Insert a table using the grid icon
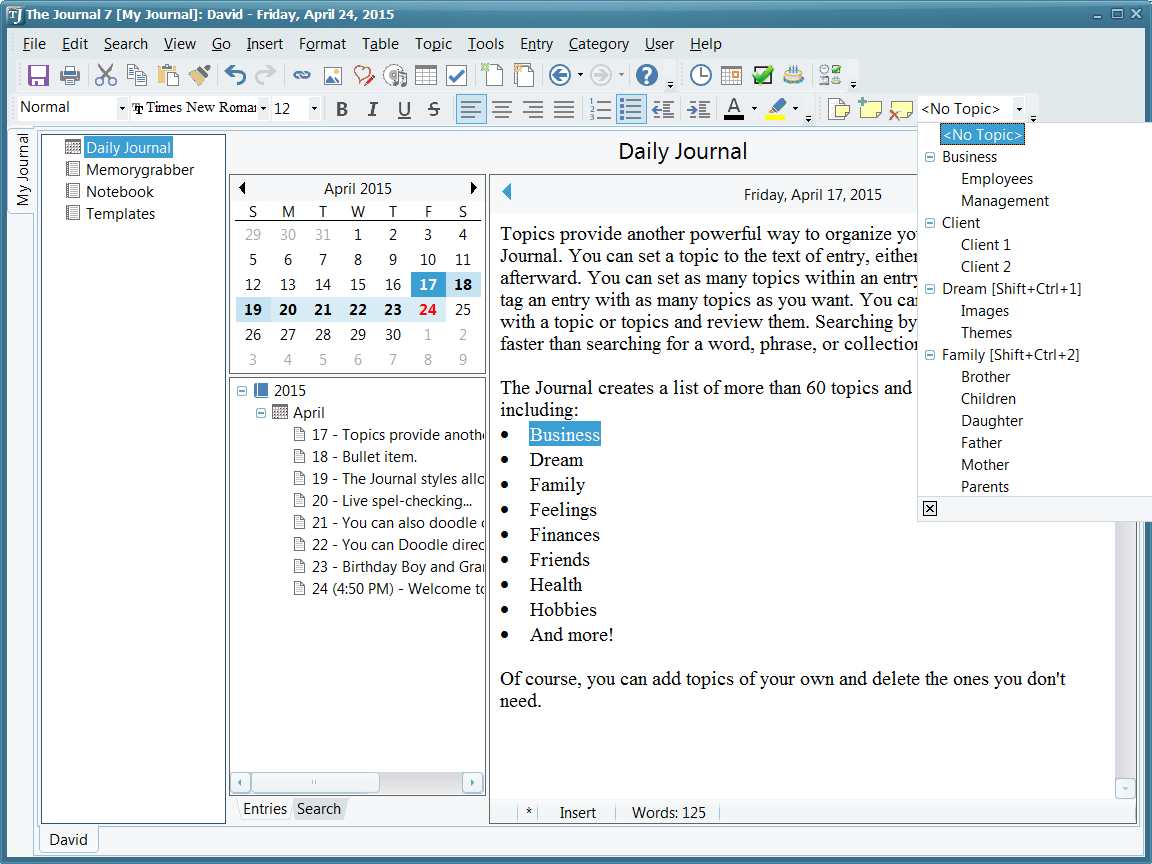 tap(426, 75)
